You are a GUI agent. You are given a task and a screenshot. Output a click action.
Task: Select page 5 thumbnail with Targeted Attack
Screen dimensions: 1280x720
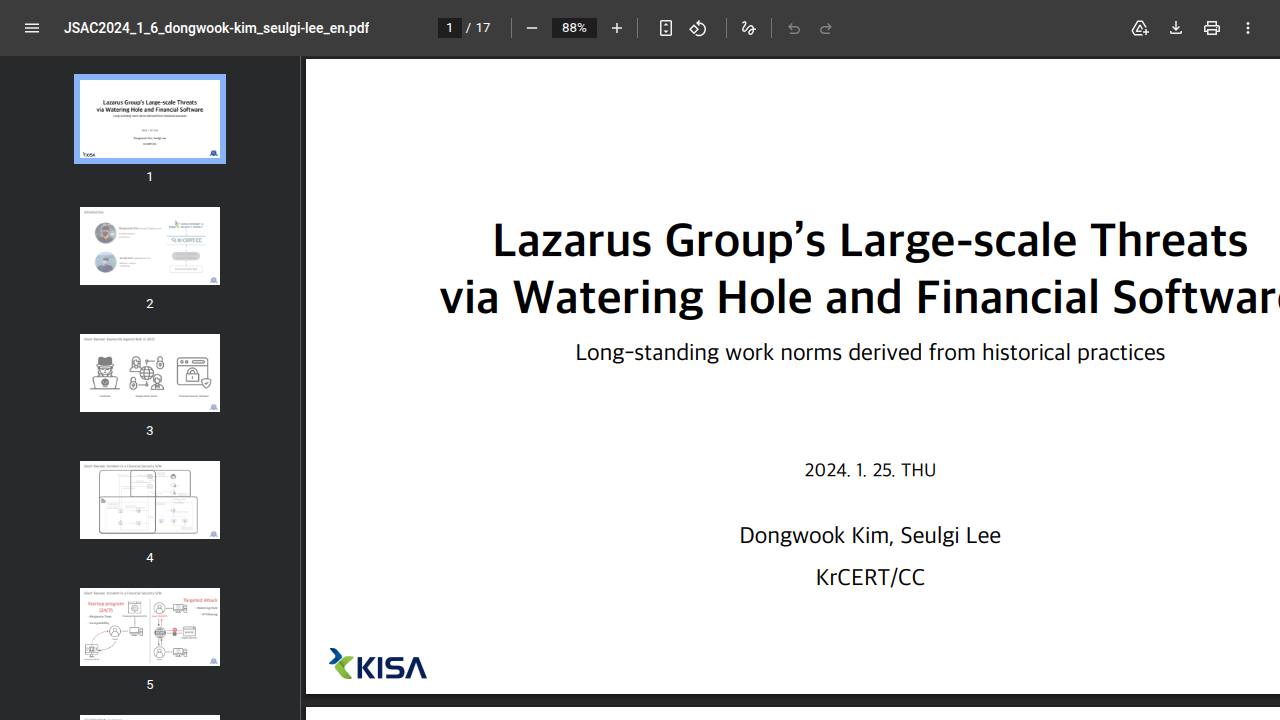click(x=150, y=627)
